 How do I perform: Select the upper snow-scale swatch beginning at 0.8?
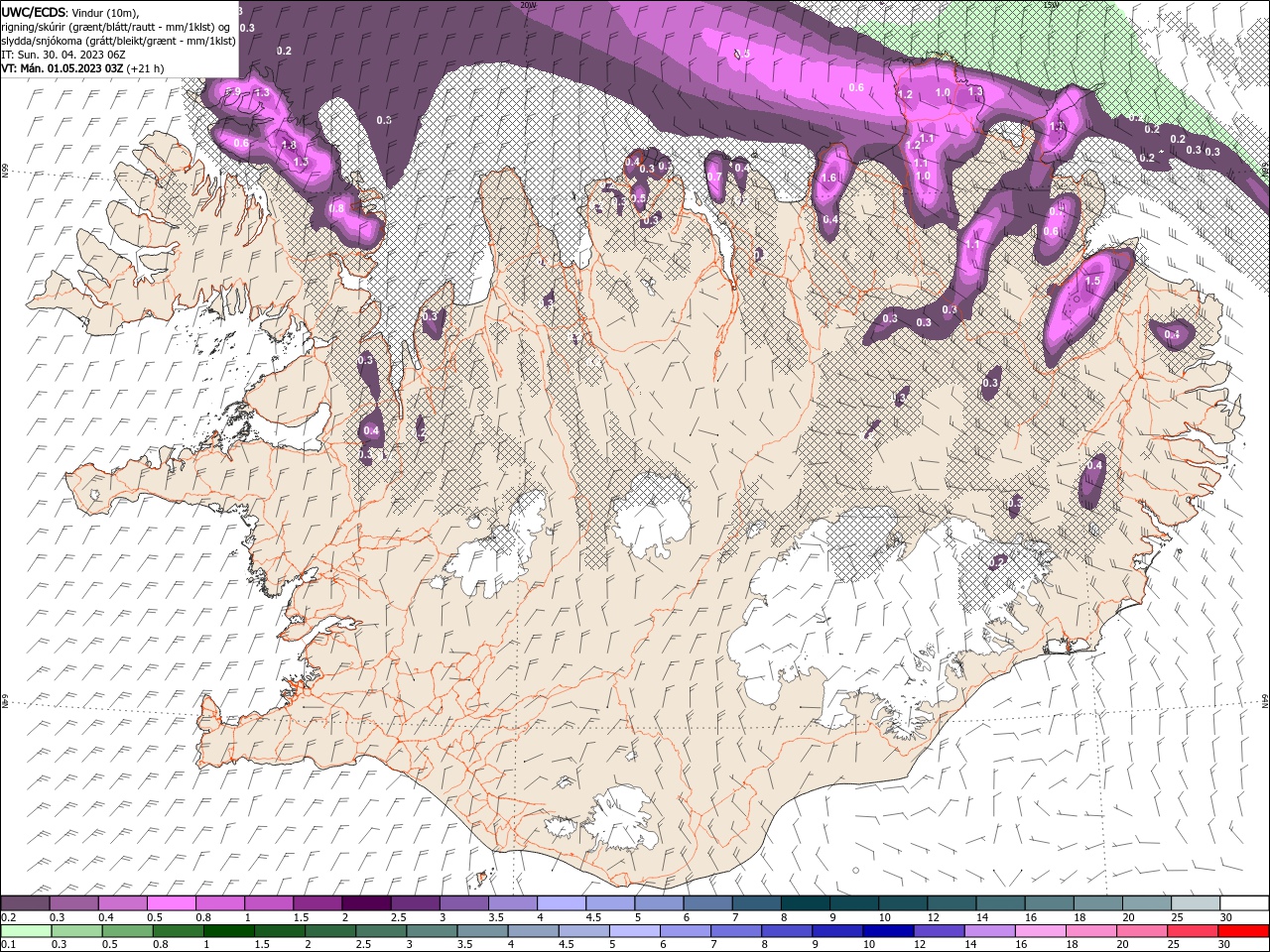(219, 903)
